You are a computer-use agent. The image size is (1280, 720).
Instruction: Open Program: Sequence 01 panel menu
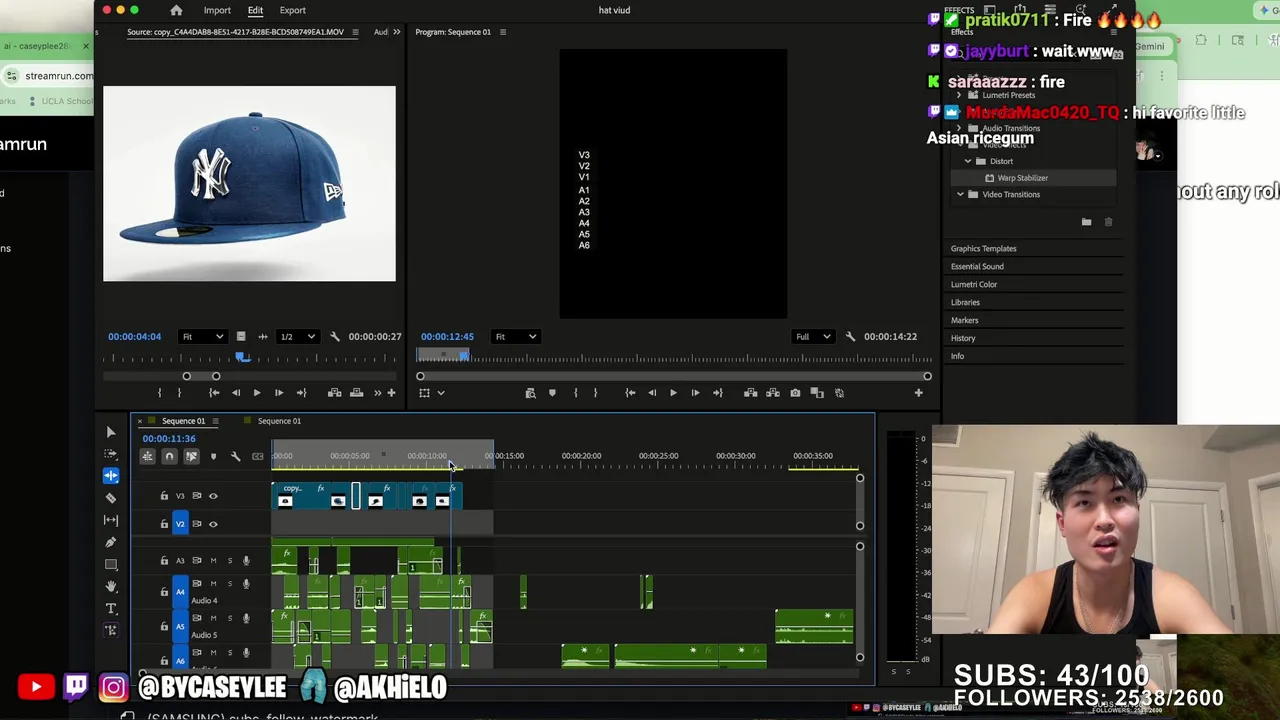click(502, 32)
